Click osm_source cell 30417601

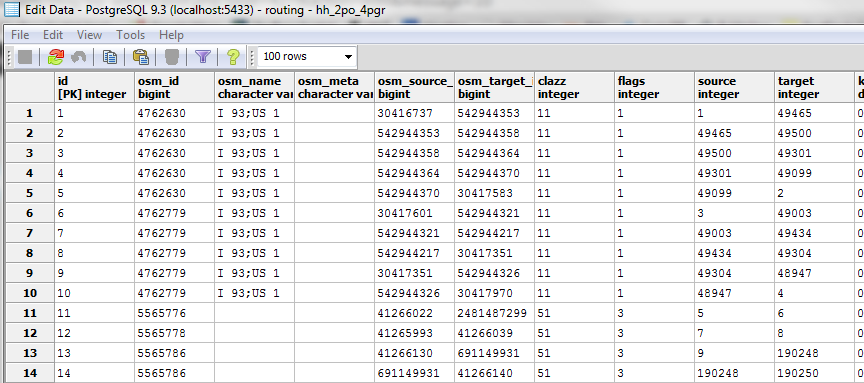tap(414, 213)
